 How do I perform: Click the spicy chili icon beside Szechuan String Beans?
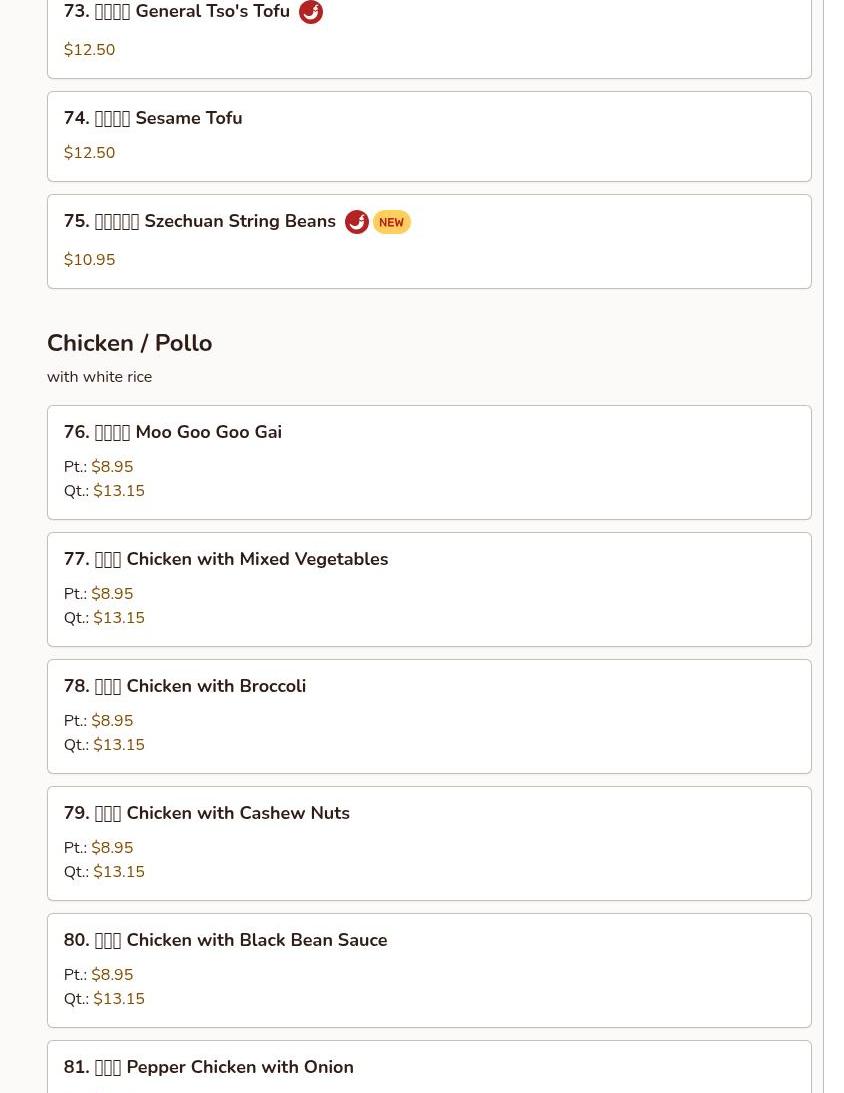pos(357,222)
